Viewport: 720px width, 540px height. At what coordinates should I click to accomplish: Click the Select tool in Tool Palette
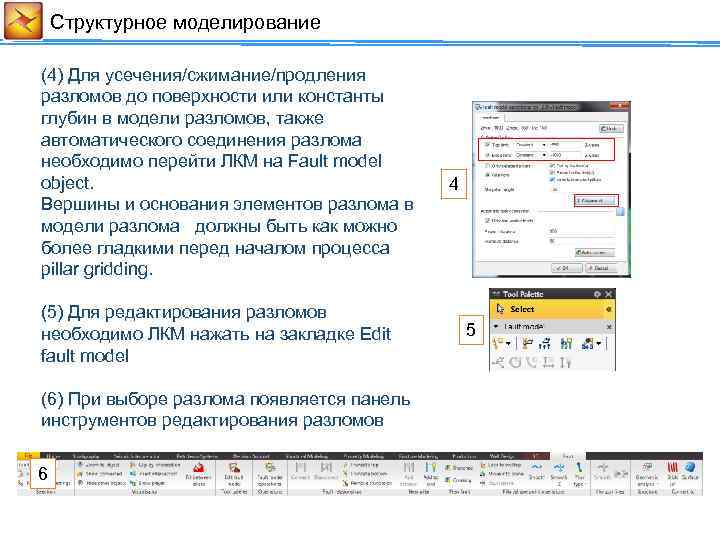pos(551,309)
